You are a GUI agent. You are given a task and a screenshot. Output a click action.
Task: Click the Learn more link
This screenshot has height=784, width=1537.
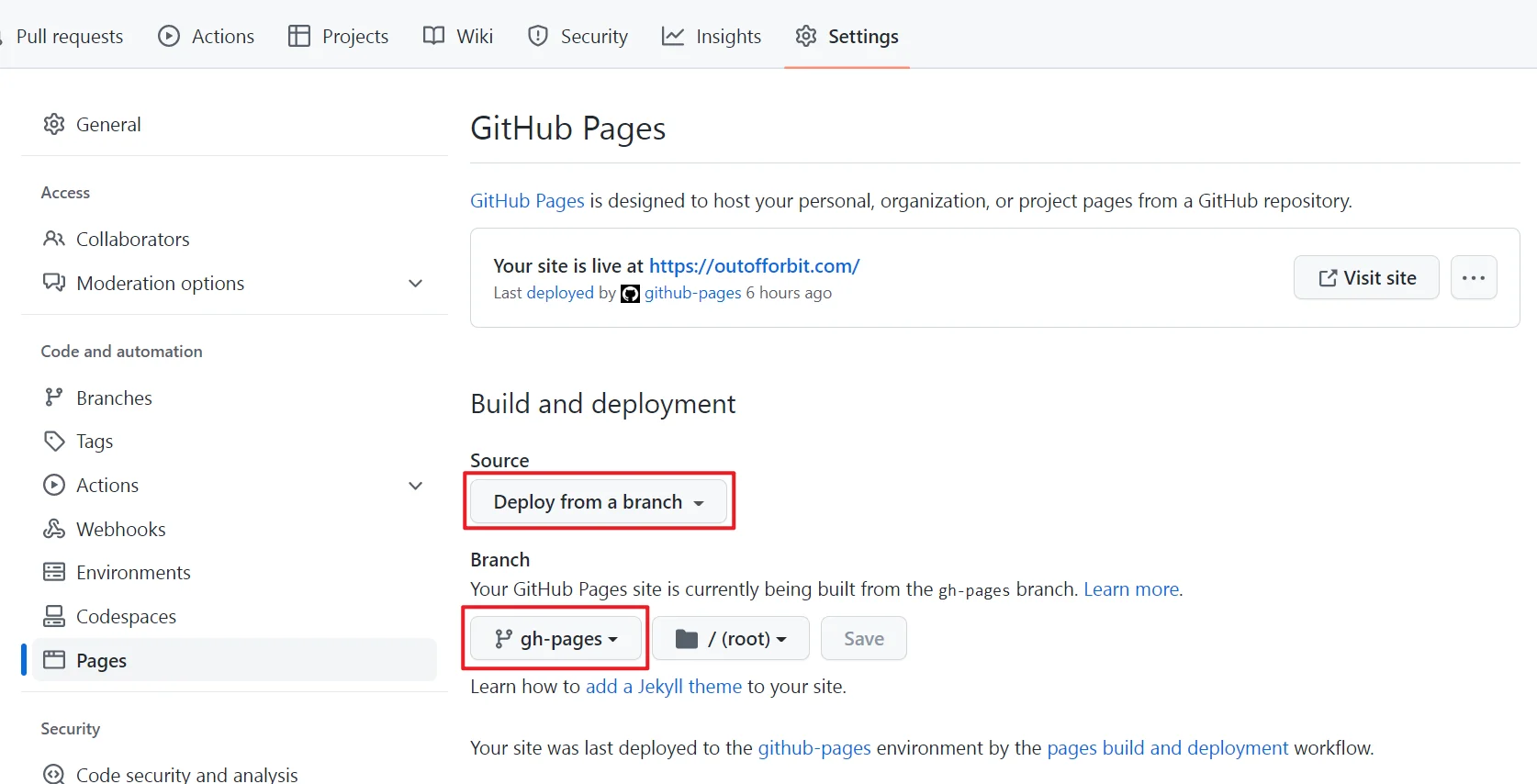click(1131, 589)
